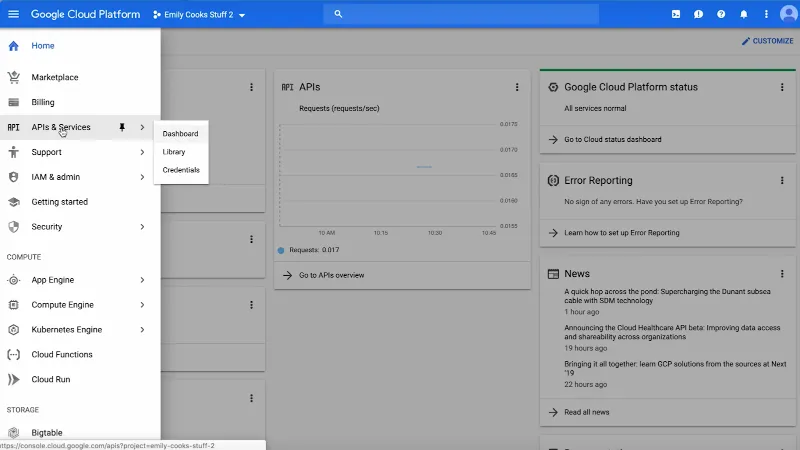Select Credentials from the APIs submenu

pyautogui.click(x=181, y=170)
